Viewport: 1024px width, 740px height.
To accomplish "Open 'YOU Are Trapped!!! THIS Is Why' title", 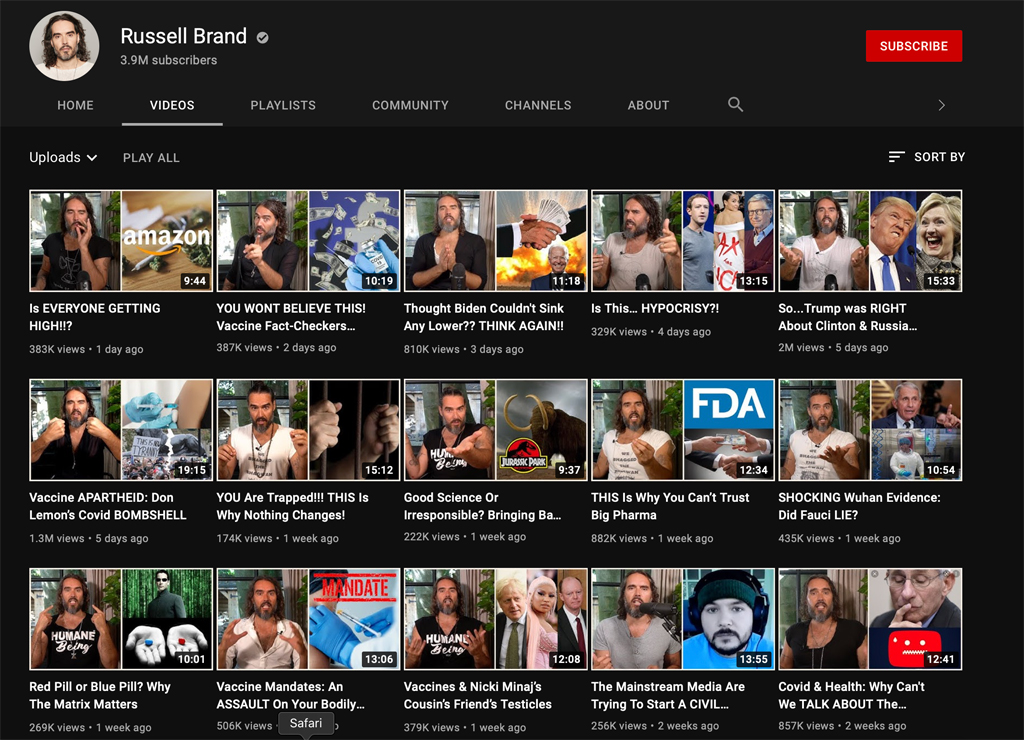I will [292, 506].
